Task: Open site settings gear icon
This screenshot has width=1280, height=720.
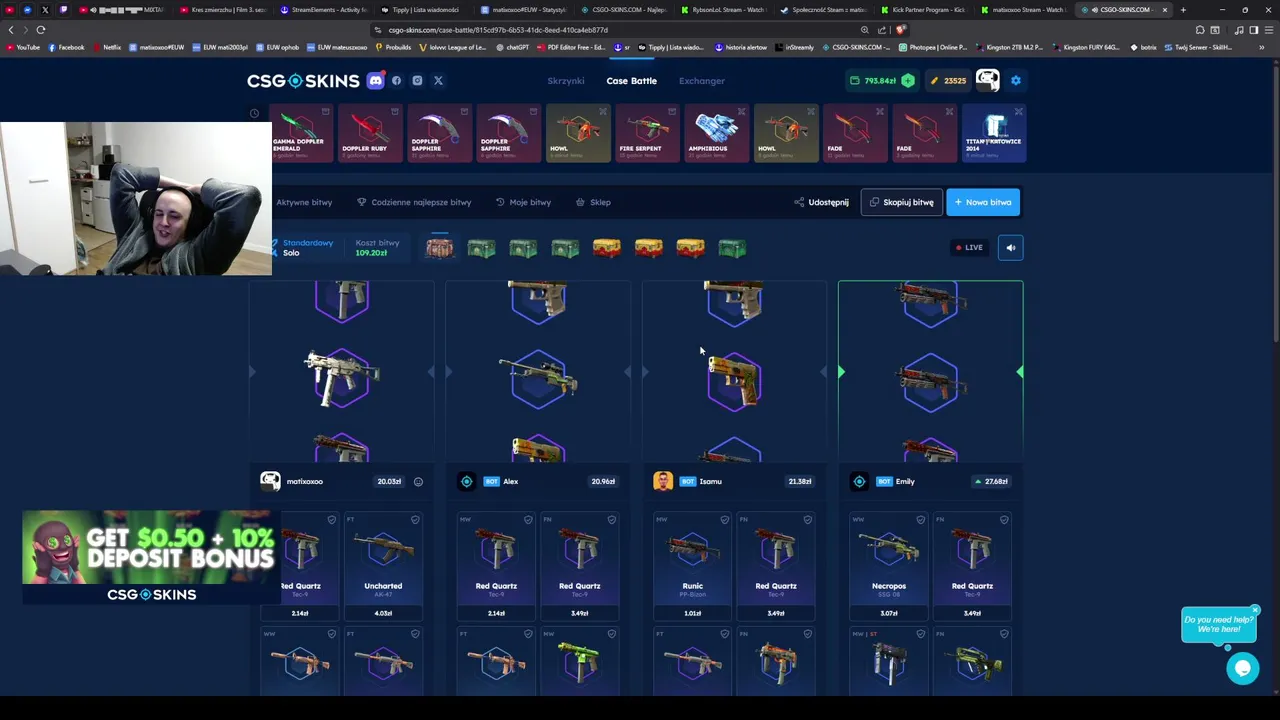Action: [1016, 80]
